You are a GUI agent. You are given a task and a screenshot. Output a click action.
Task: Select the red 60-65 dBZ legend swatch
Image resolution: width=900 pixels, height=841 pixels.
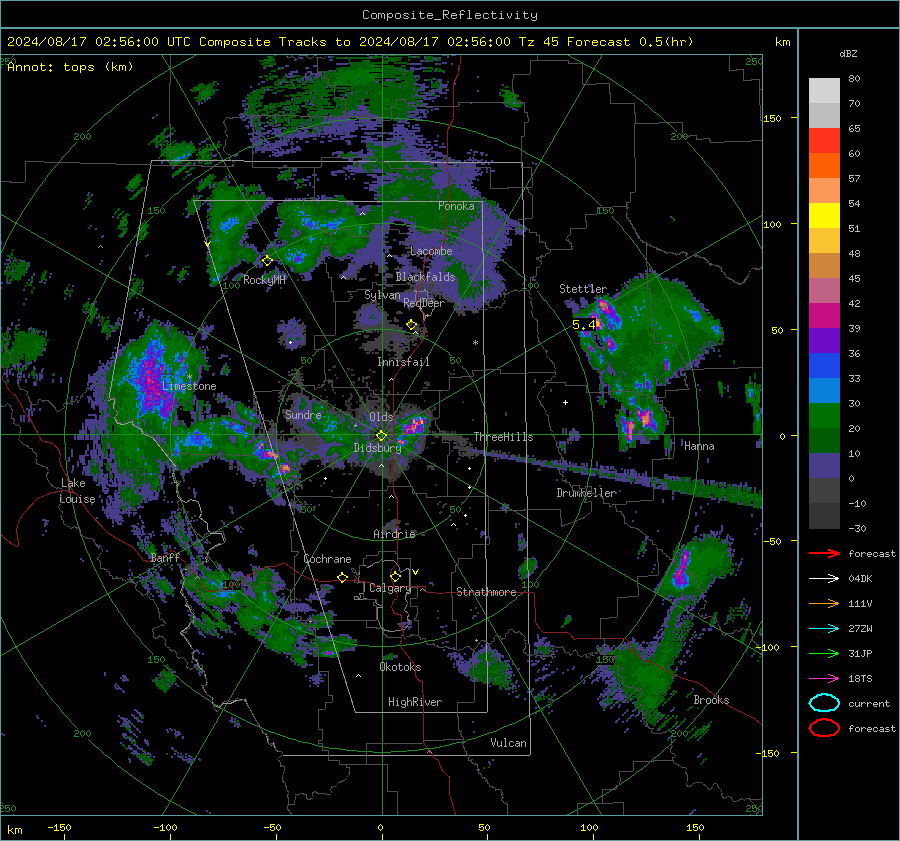tap(824, 141)
